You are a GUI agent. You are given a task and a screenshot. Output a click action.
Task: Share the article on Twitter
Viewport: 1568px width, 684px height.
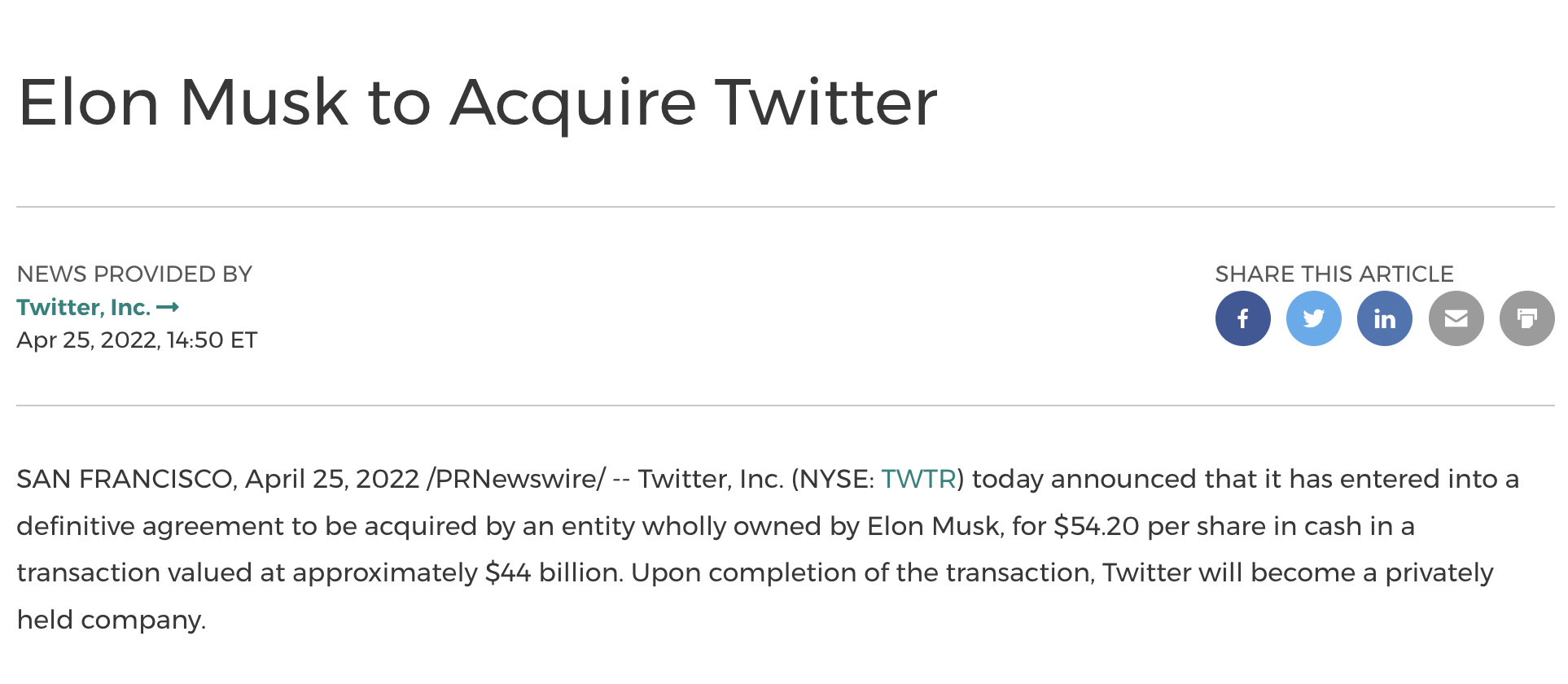[x=1313, y=318]
